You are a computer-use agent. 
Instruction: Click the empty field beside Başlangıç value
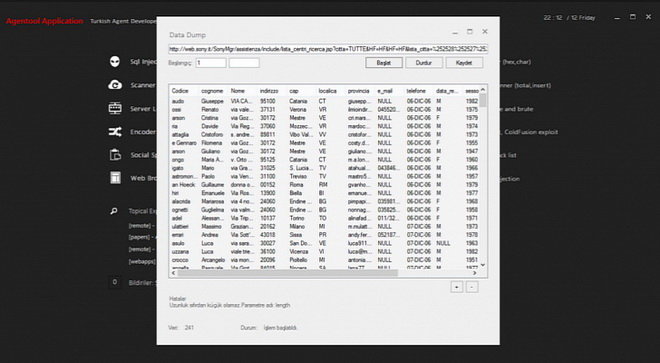point(244,63)
